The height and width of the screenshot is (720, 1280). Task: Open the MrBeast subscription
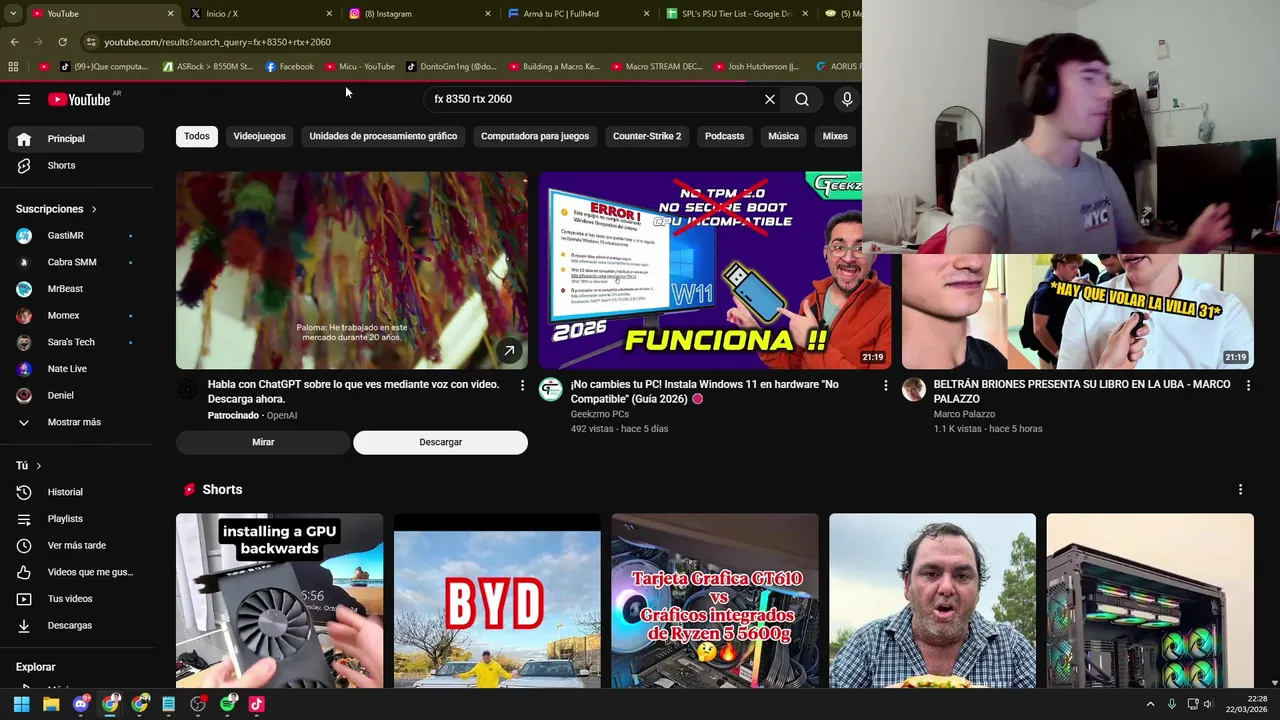76,289
